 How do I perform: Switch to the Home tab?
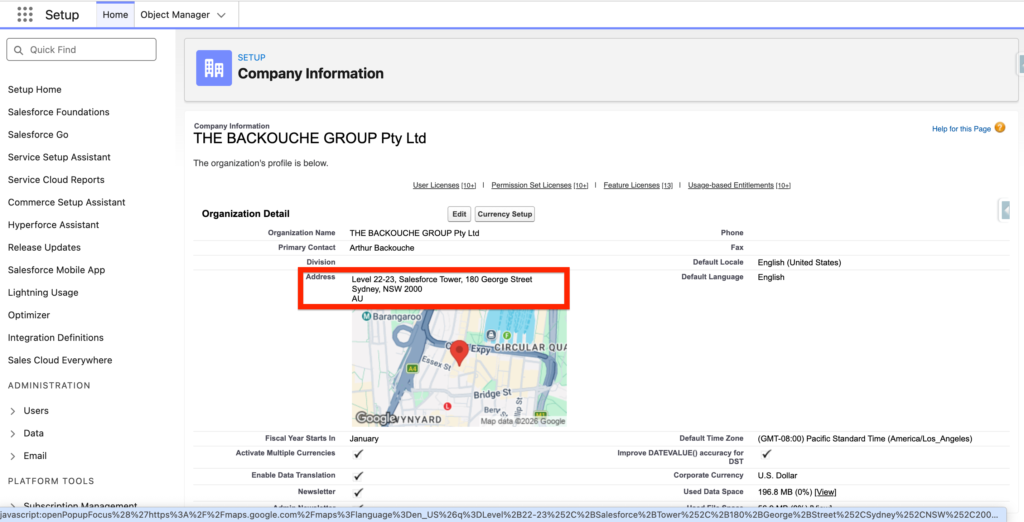click(115, 15)
